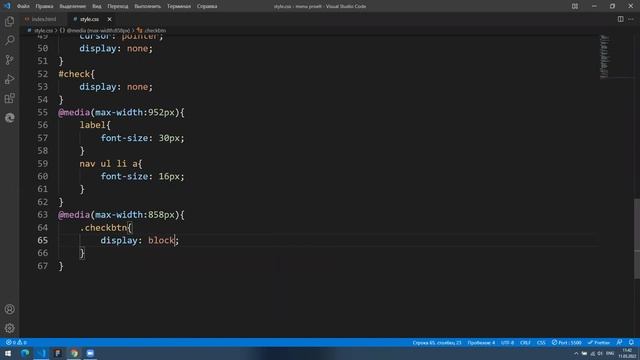Open the Выполнить menu
The width and height of the screenshot is (640, 360).
[147, 6]
